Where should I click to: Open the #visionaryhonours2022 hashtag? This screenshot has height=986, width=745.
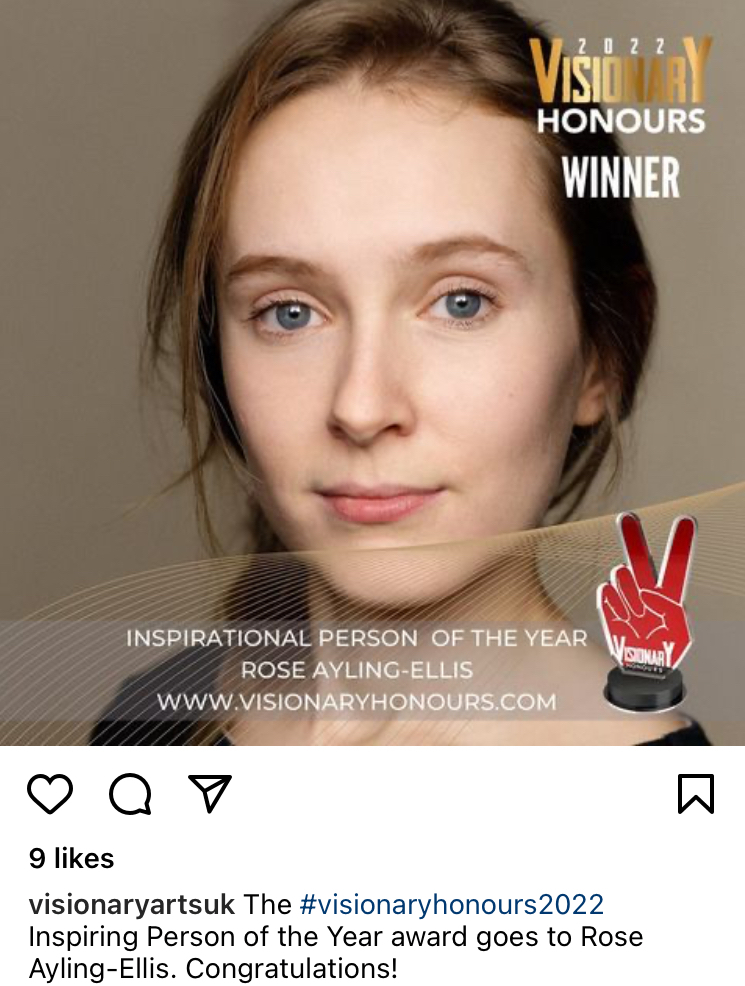(452, 904)
